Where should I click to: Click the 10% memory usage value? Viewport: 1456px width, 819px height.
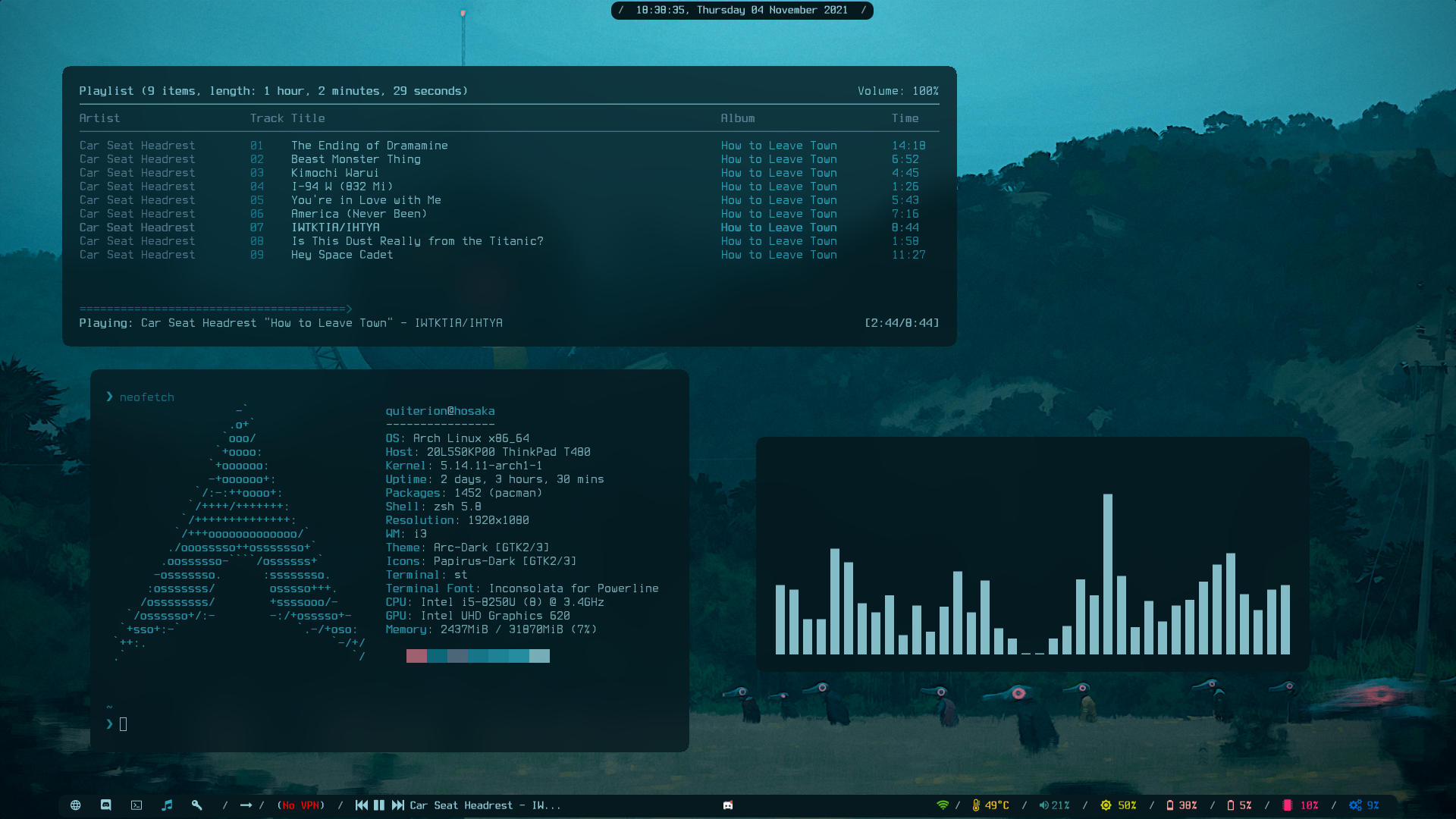(x=1310, y=805)
